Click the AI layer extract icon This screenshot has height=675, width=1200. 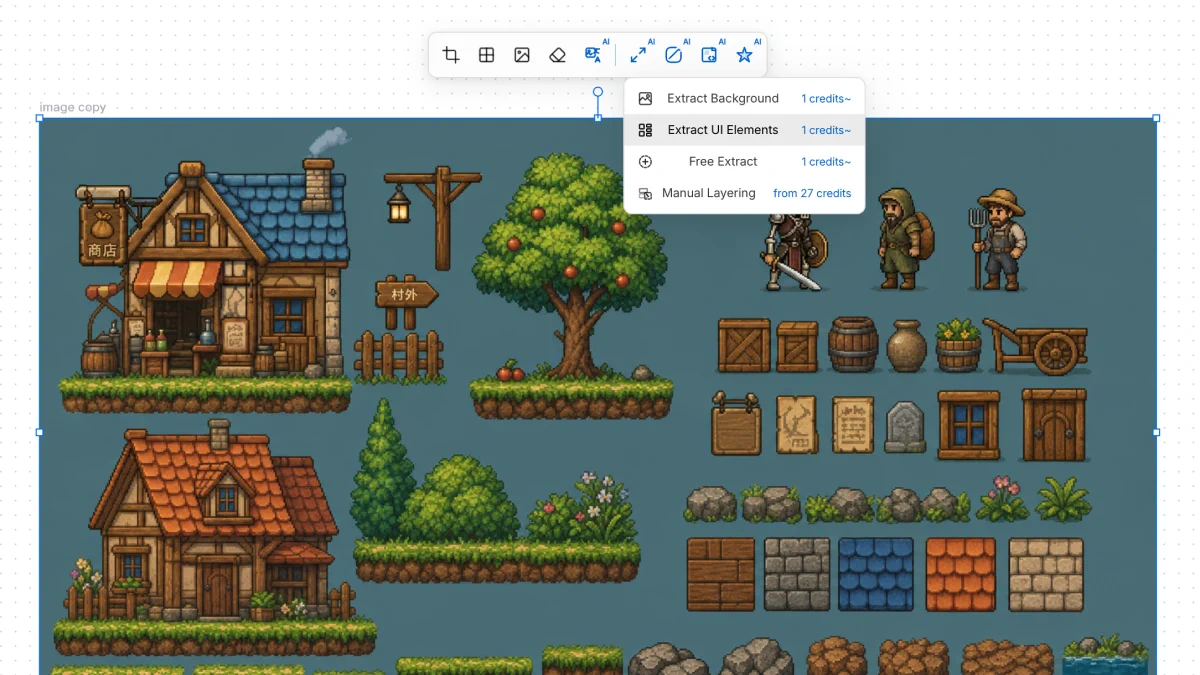(x=709, y=55)
